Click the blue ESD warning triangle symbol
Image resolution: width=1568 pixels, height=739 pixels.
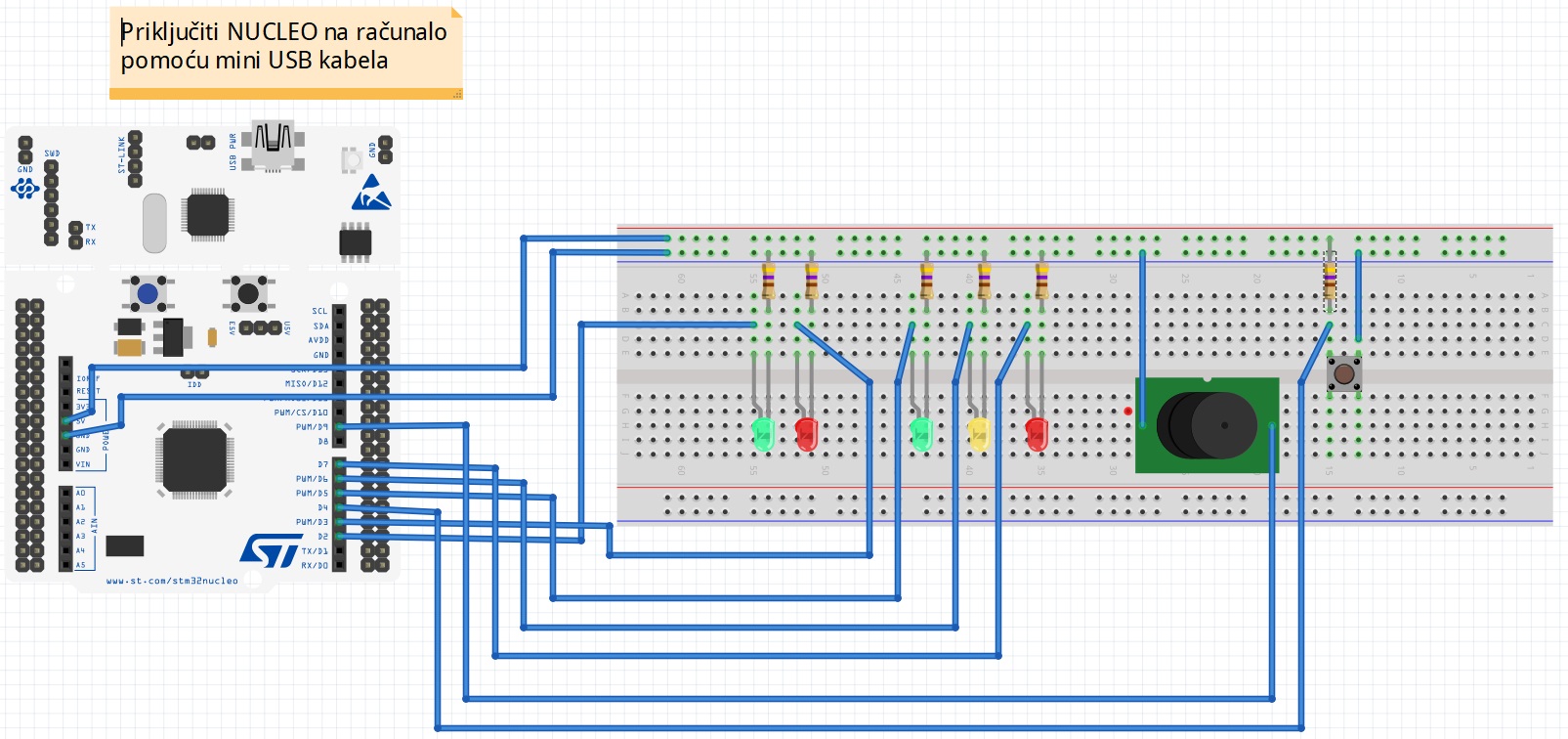tap(371, 194)
